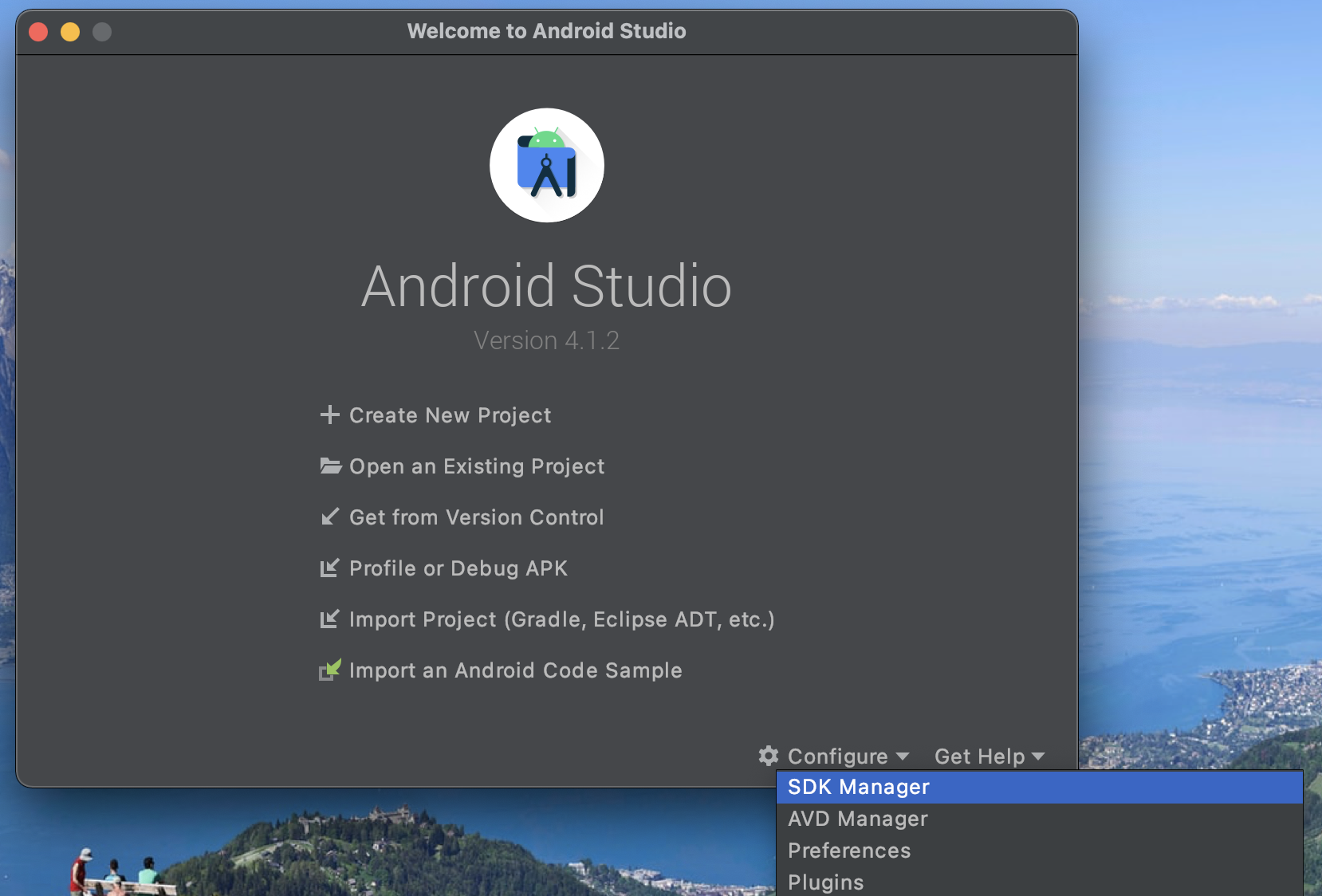Click the arrow next to Get Help
Viewport: 1322px width, 896px height.
coord(1038,756)
